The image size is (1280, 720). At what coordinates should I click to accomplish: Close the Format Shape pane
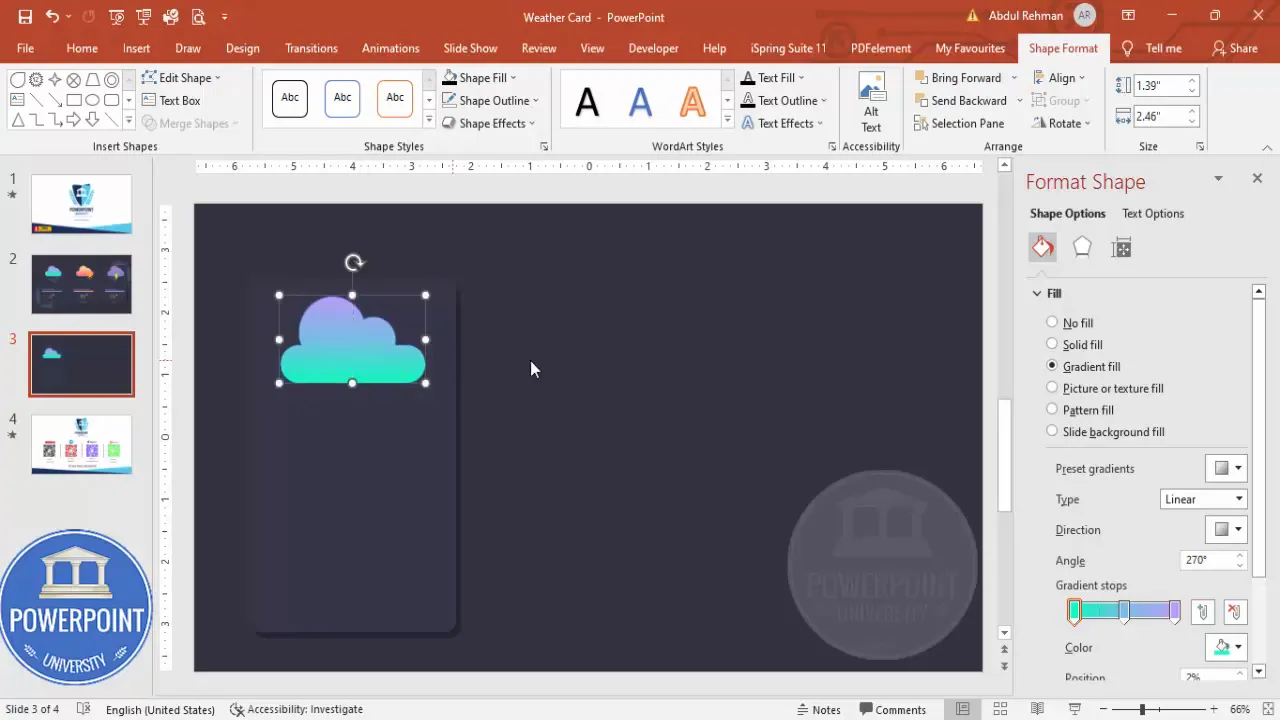[1257, 178]
